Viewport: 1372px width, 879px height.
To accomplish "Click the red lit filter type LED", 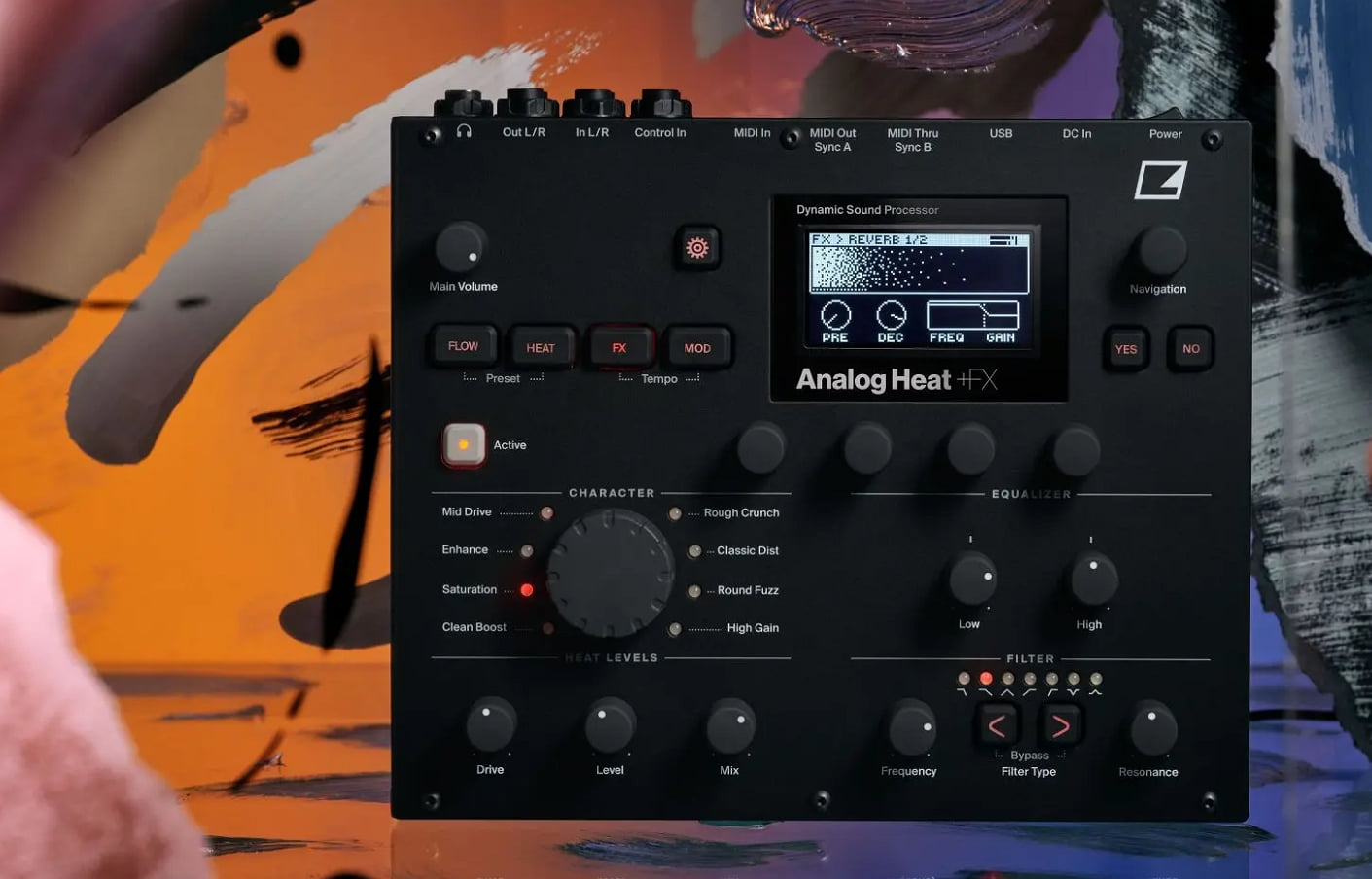I will point(986,678).
